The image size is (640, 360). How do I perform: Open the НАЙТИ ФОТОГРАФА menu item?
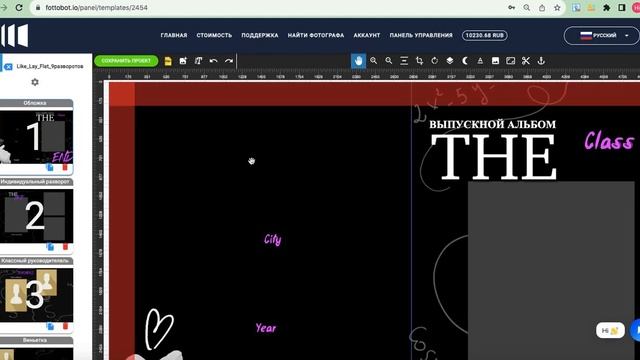(x=316, y=36)
